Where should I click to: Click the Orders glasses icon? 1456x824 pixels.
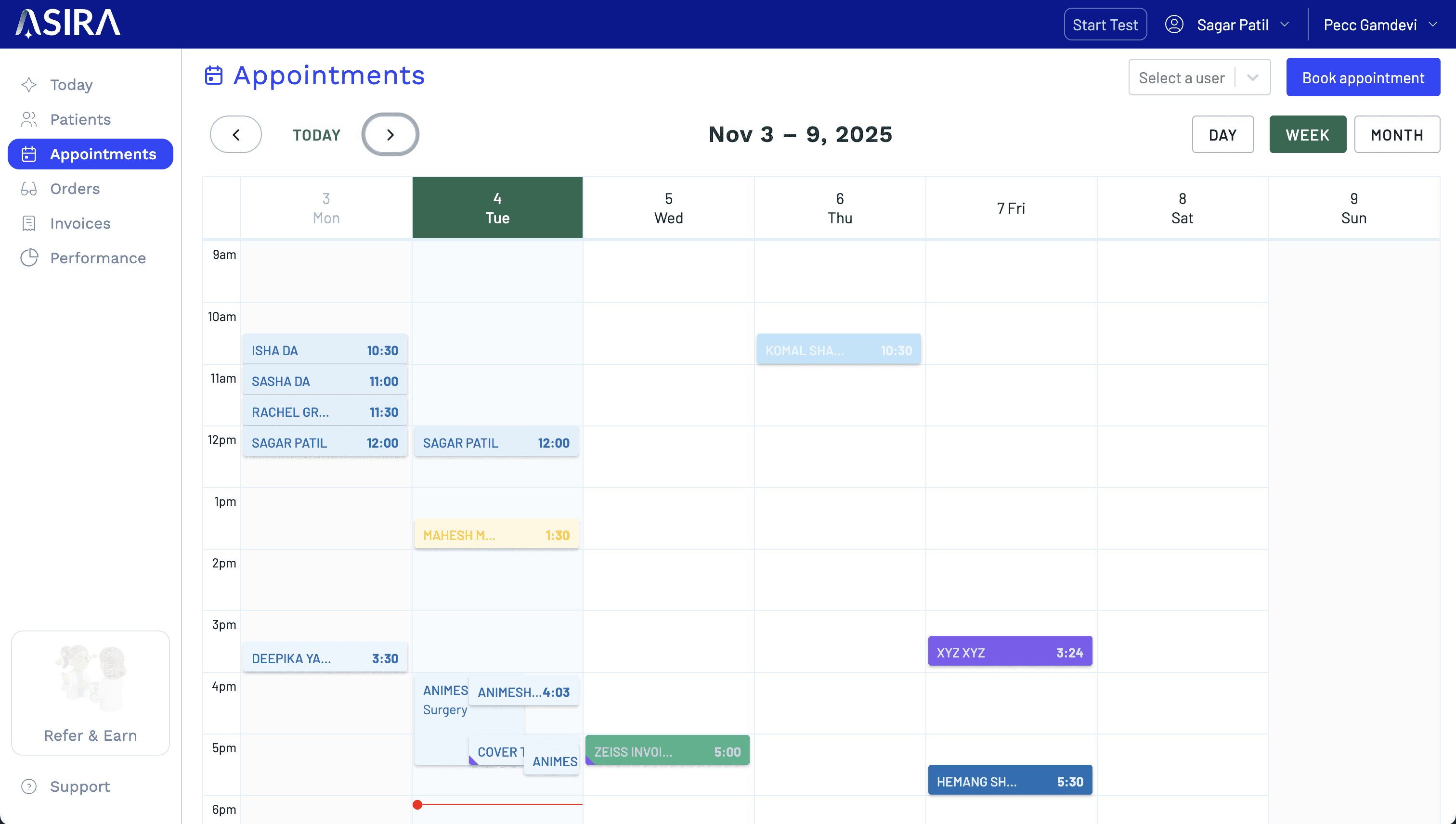coord(29,189)
